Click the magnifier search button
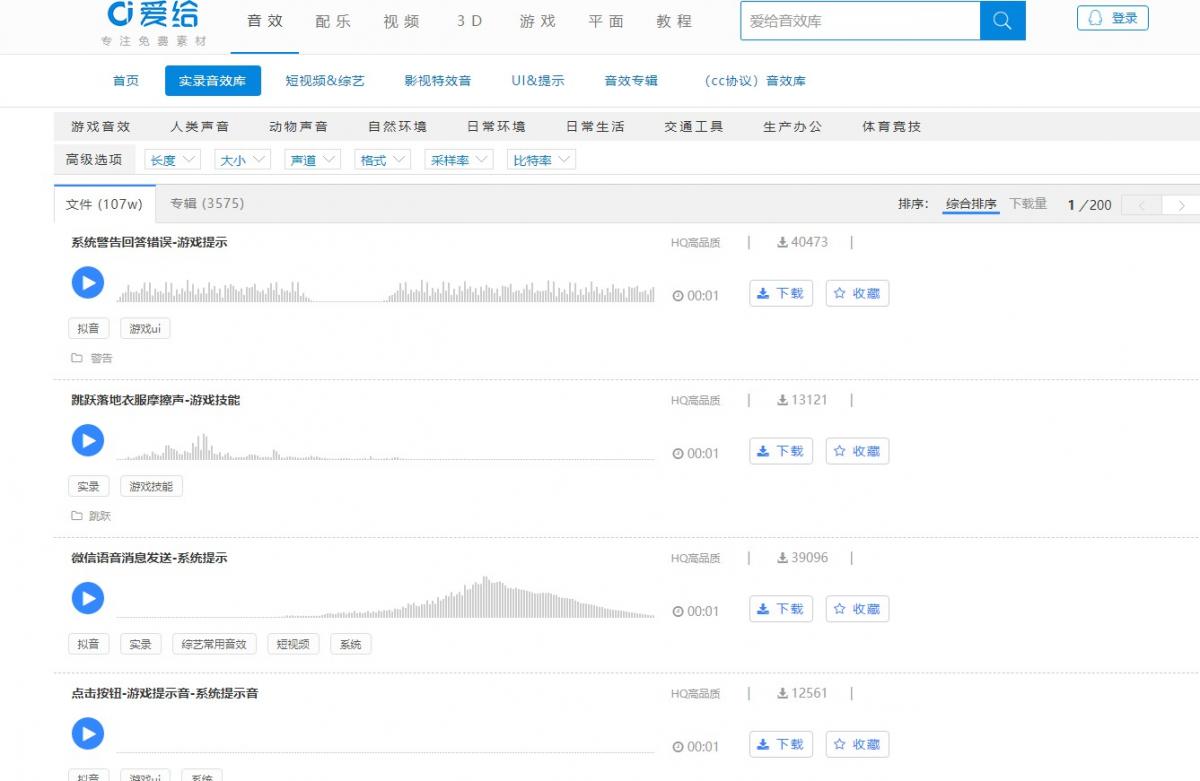The image size is (1200, 781). pos(1002,21)
